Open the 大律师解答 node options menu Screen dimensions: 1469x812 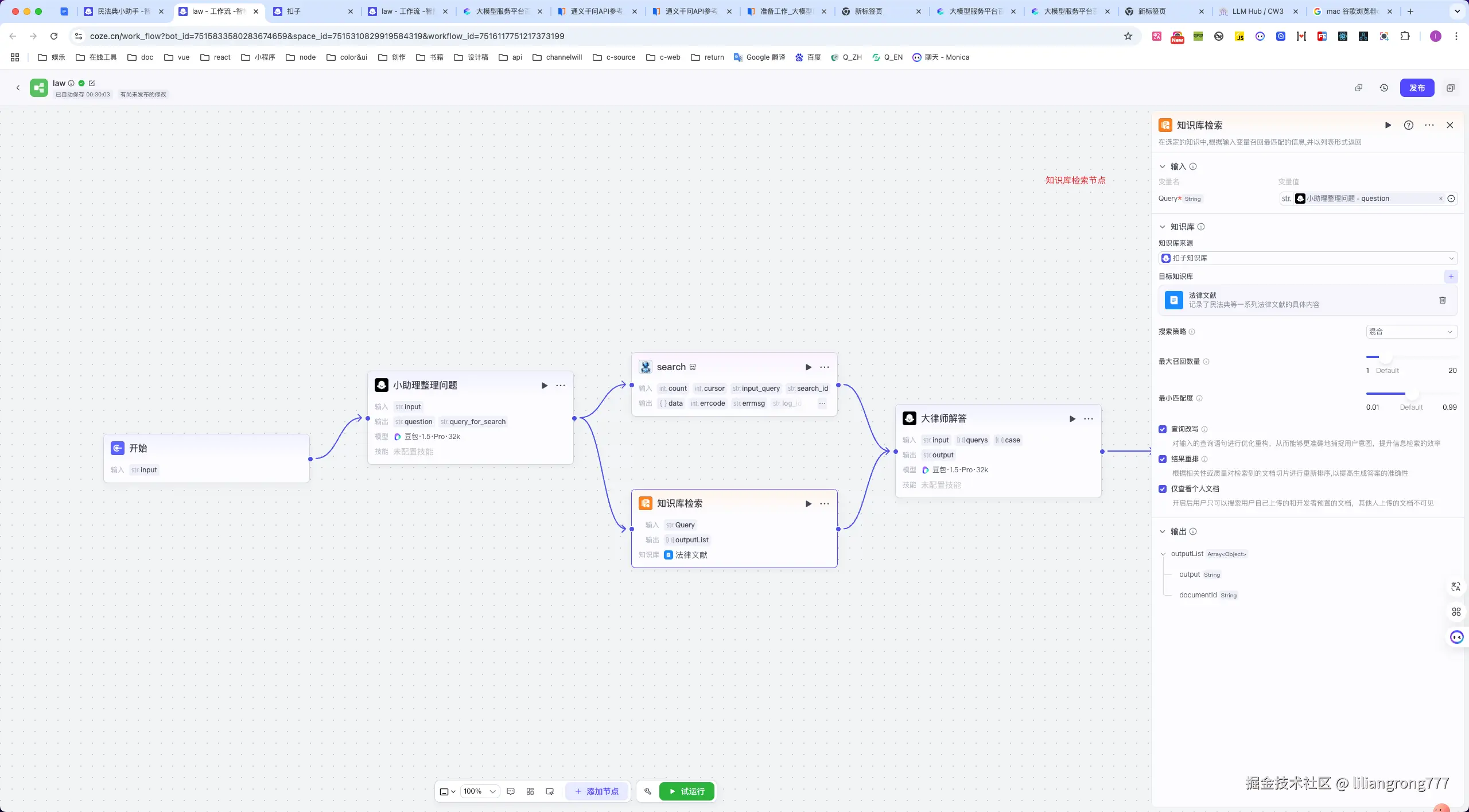[1089, 419]
